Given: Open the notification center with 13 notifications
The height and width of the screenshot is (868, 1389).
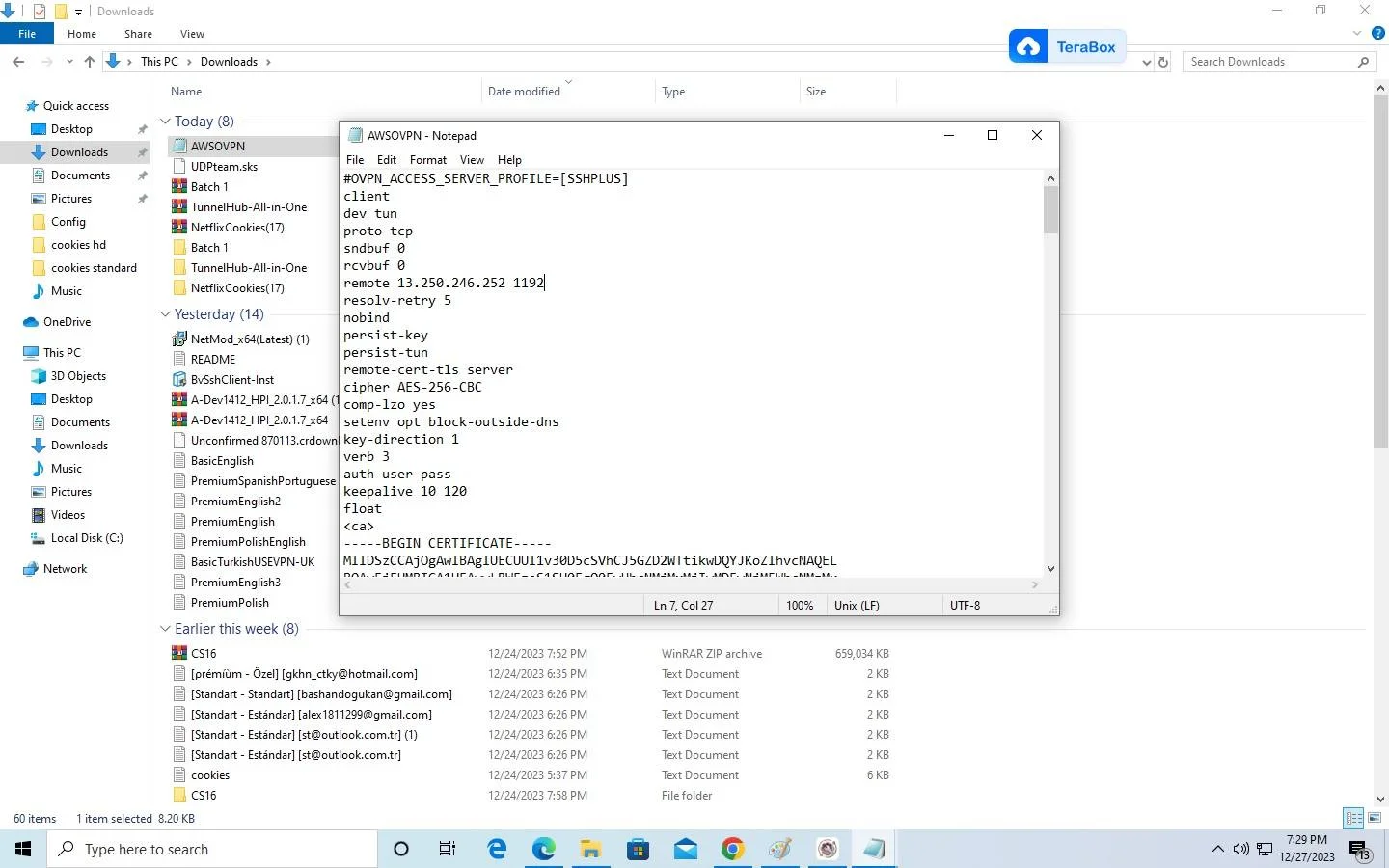Looking at the screenshot, I should [x=1359, y=850].
